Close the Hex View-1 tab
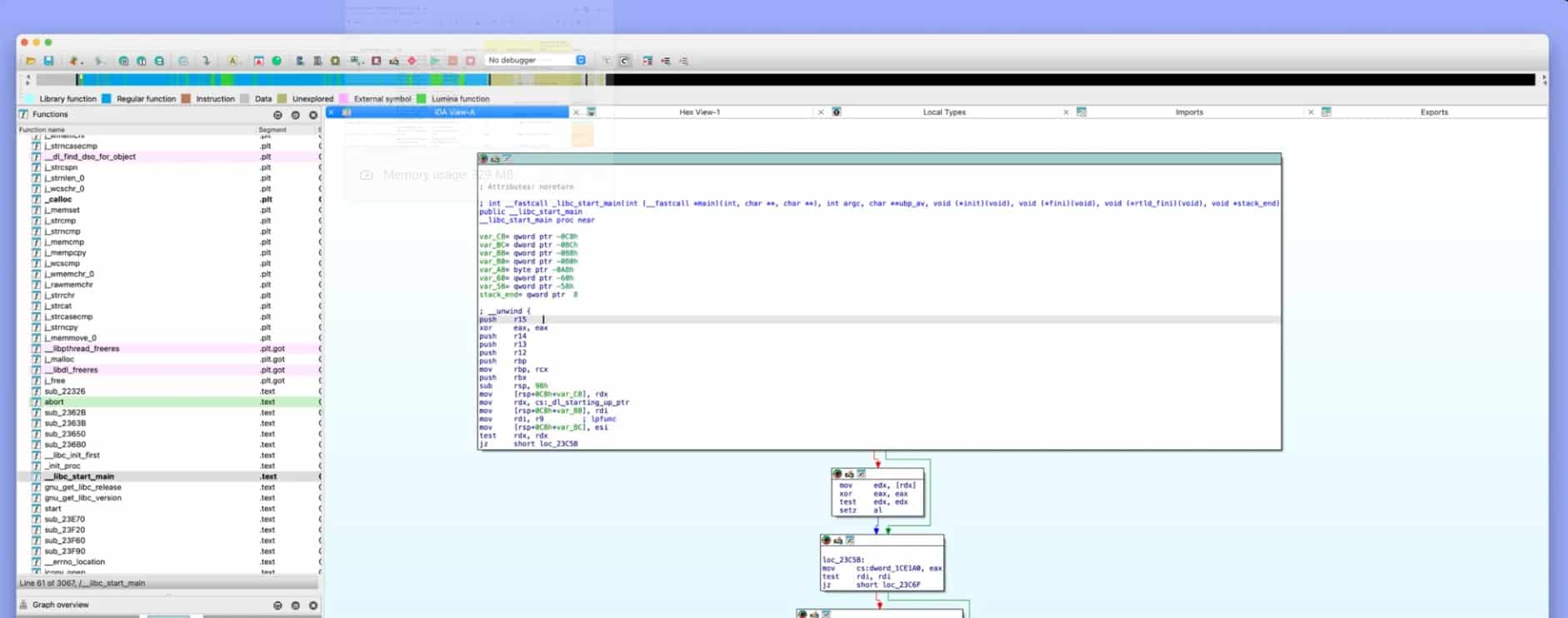 coord(576,112)
